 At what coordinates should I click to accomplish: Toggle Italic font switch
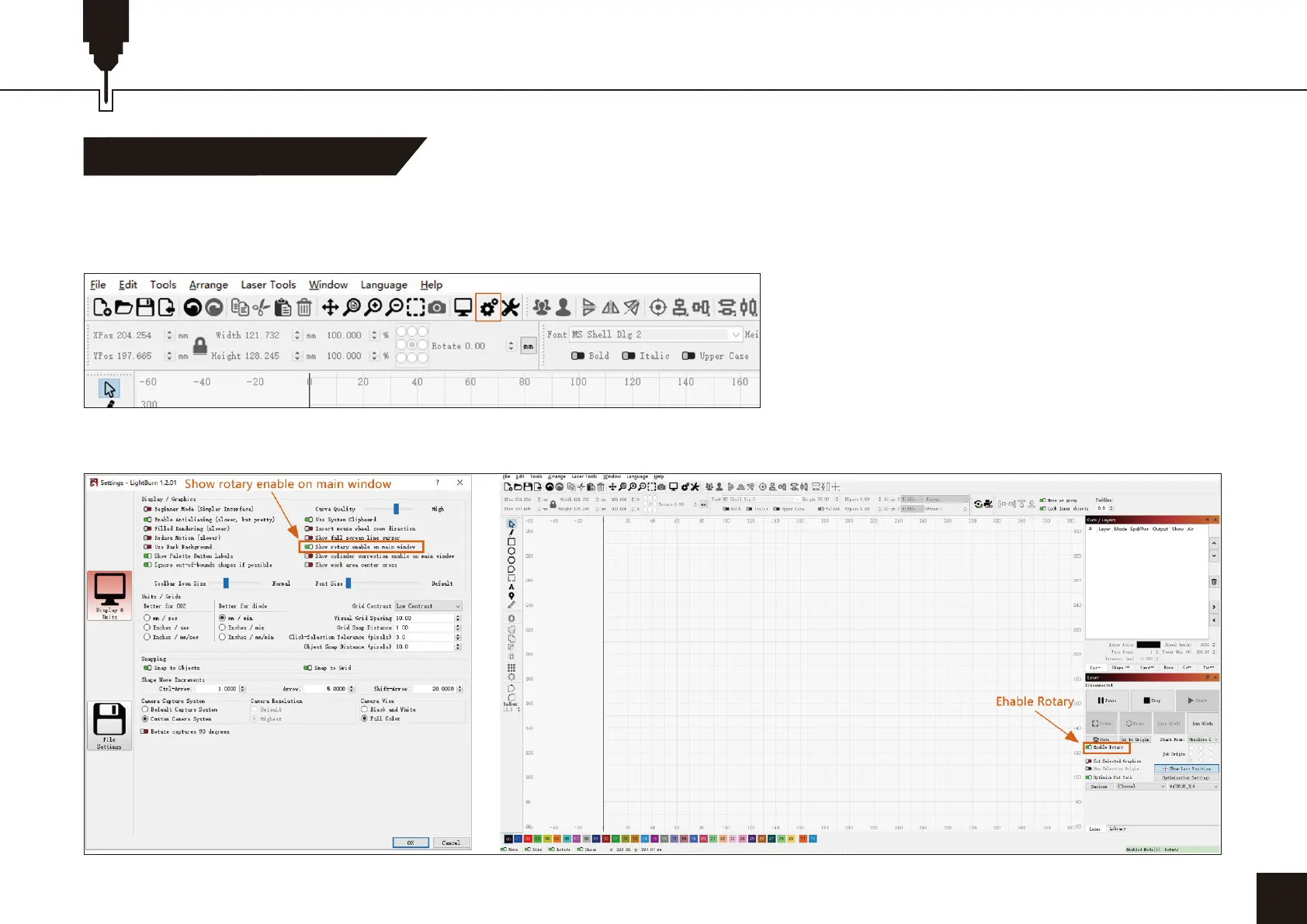pos(628,356)
